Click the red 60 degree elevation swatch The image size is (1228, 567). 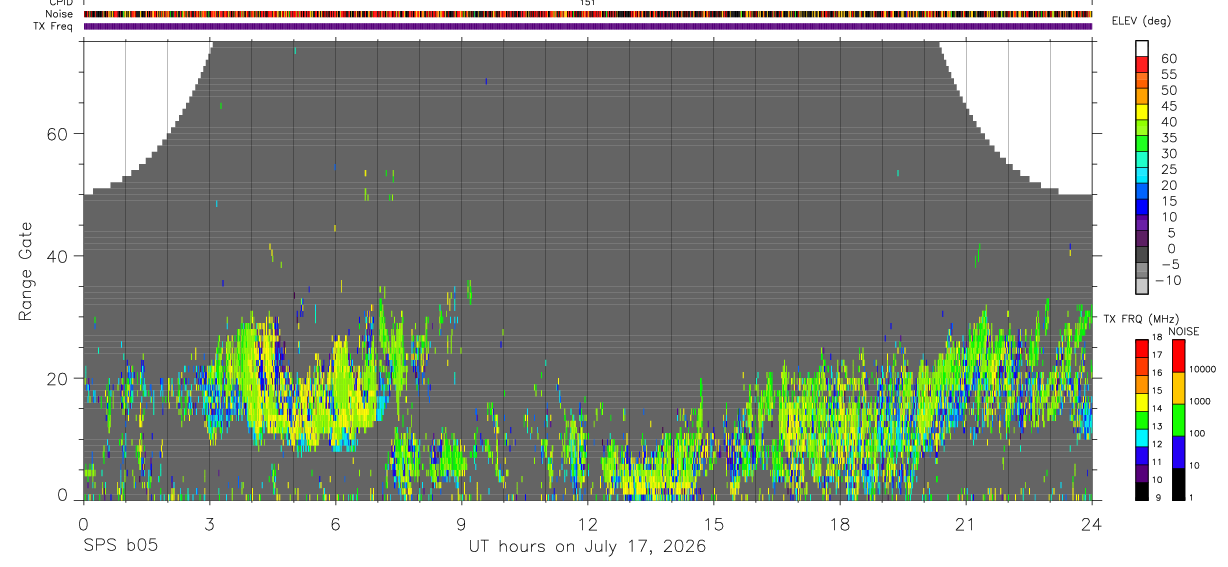pos(1142,64)
